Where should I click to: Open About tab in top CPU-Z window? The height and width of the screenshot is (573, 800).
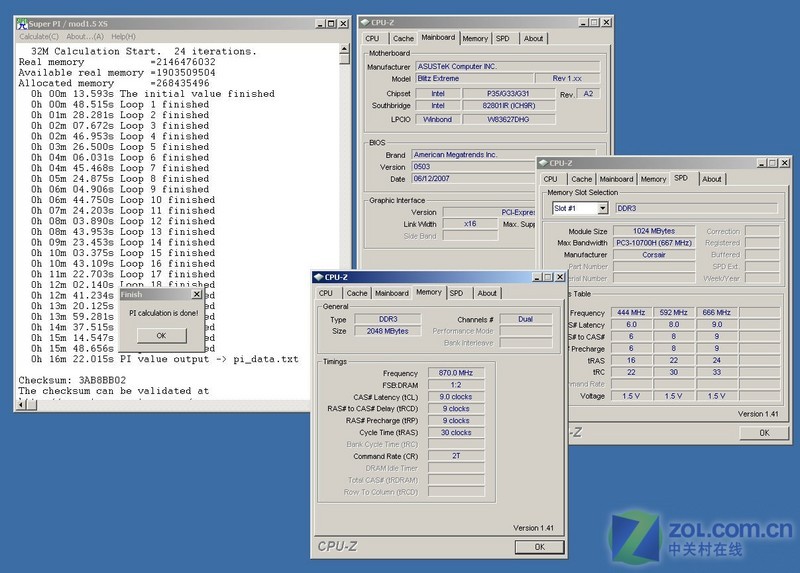pyautogui.click(x=534, y=39)
